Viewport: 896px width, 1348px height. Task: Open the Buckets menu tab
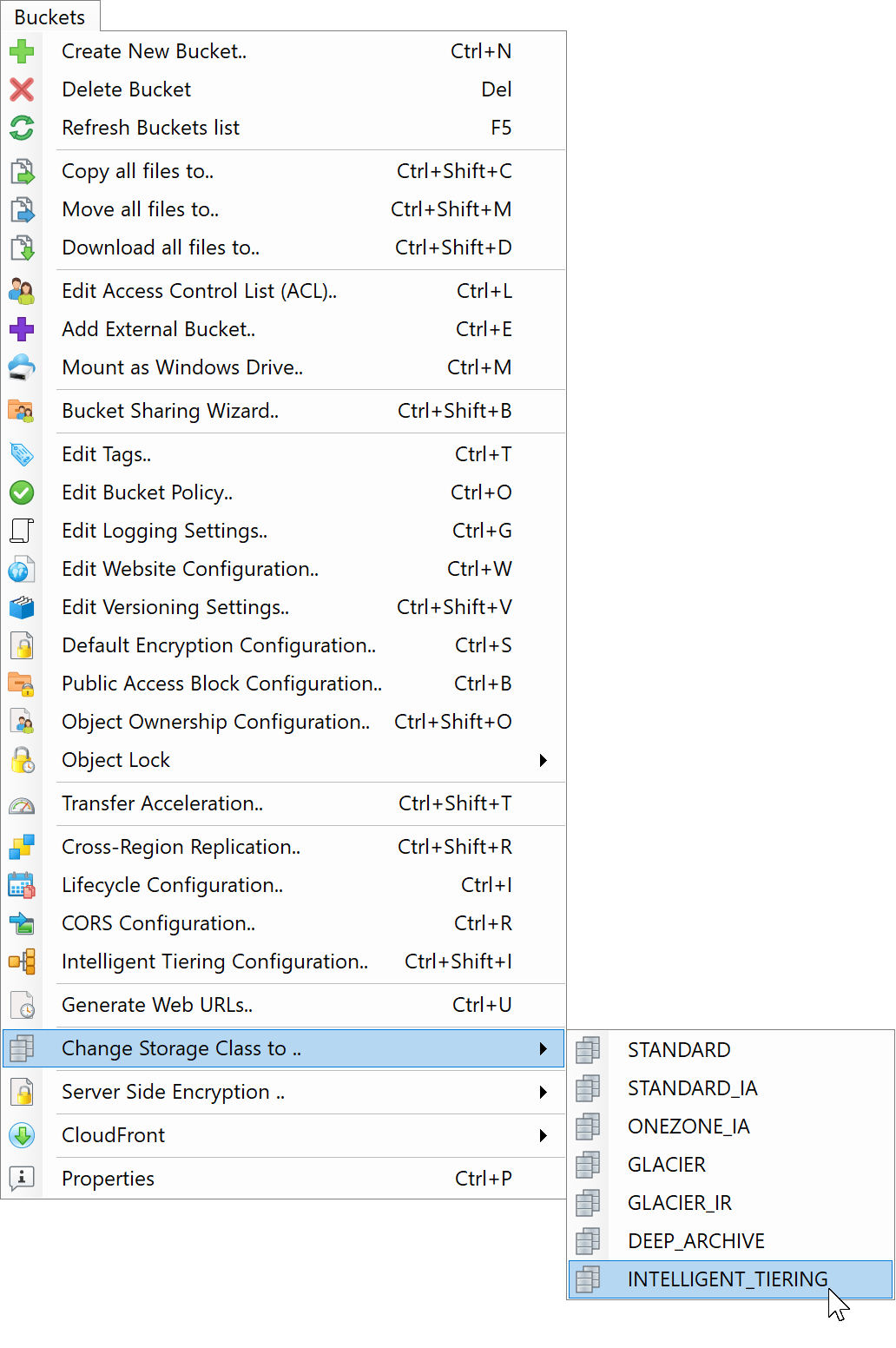pyautogui.click(x=50, y=17)
